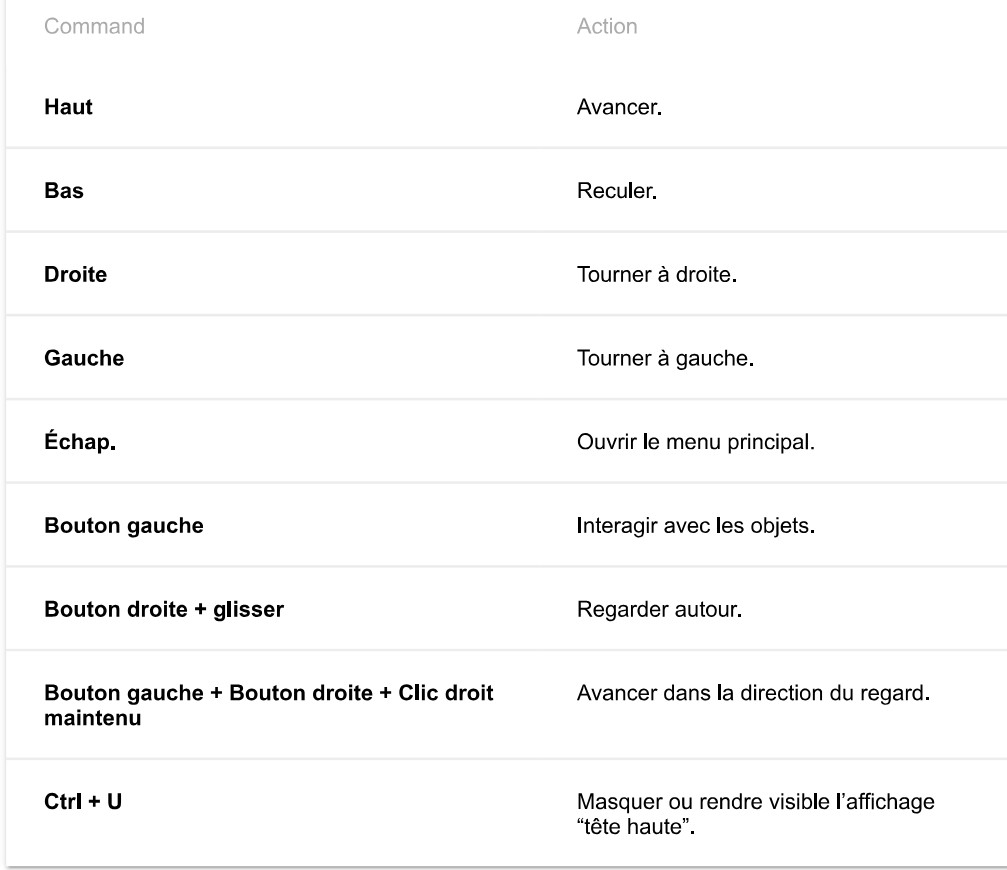
Task: Select the "Bouton gauche" command cell
Action: [124, 525]
